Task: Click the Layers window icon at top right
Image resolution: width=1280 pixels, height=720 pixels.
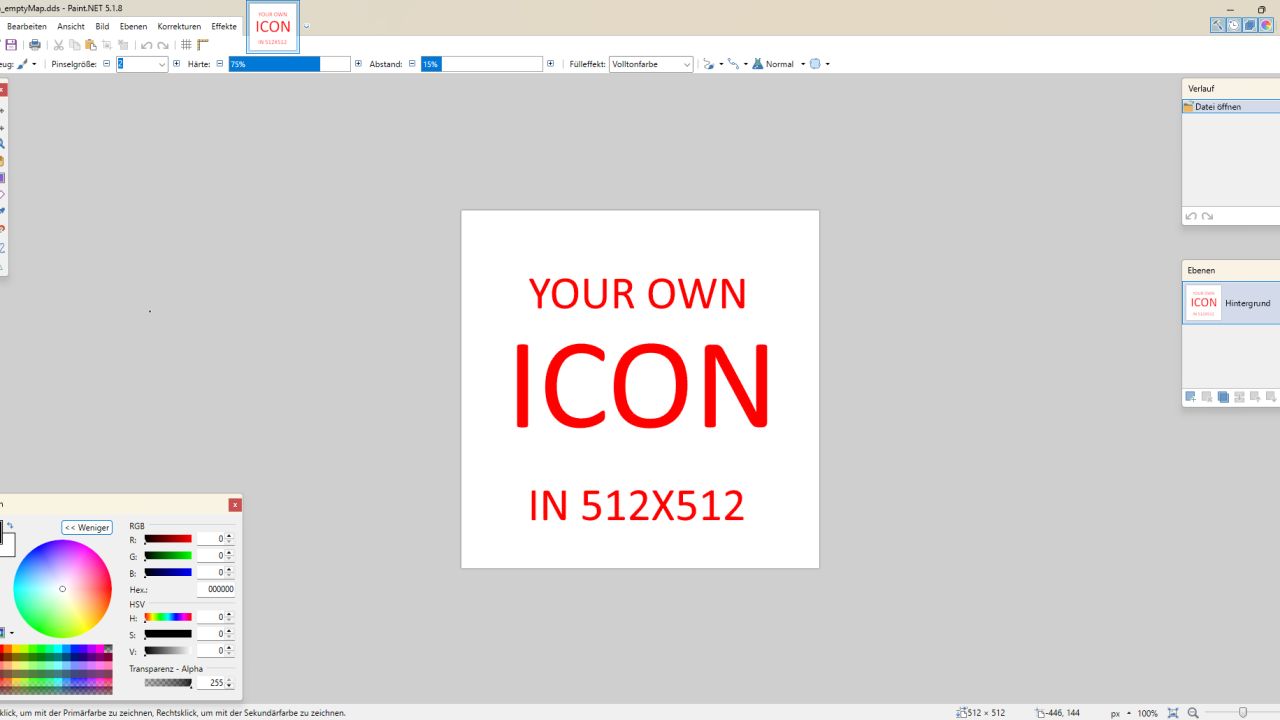Action: tap(1250, 26)
